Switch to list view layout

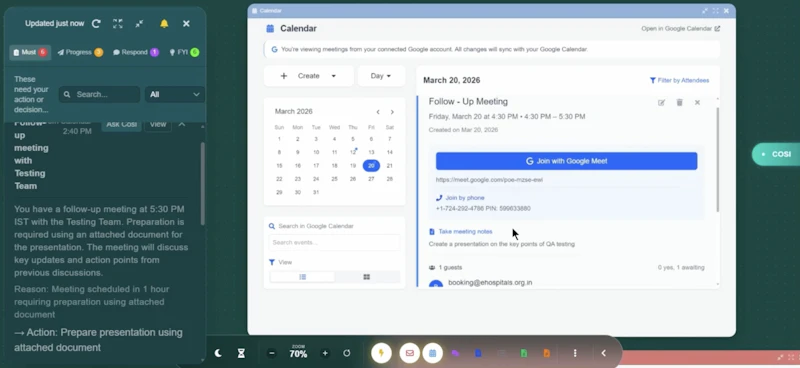click(303, 277)
